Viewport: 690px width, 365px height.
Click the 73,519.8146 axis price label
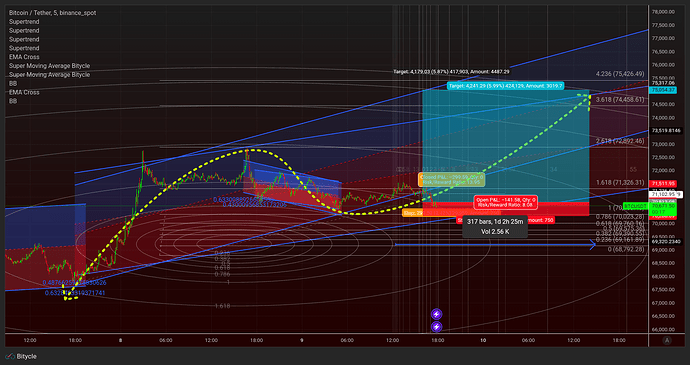(666, 131)
